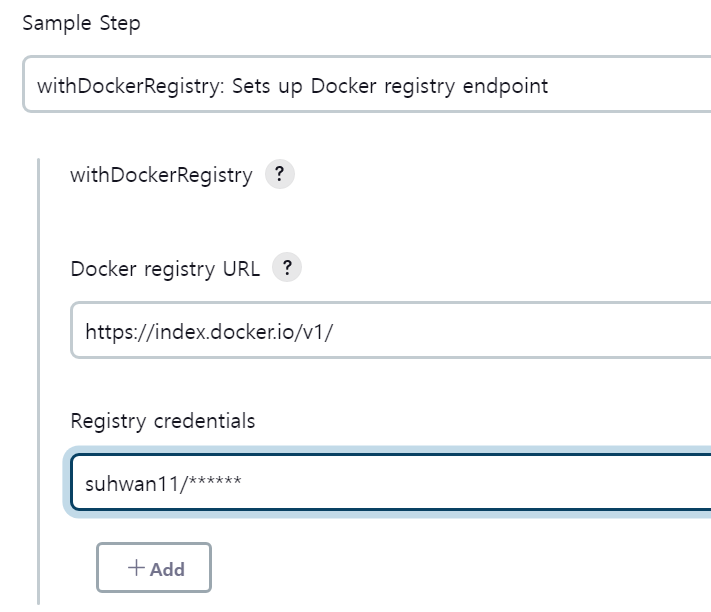Click the Sample Step label

(82, 23)
